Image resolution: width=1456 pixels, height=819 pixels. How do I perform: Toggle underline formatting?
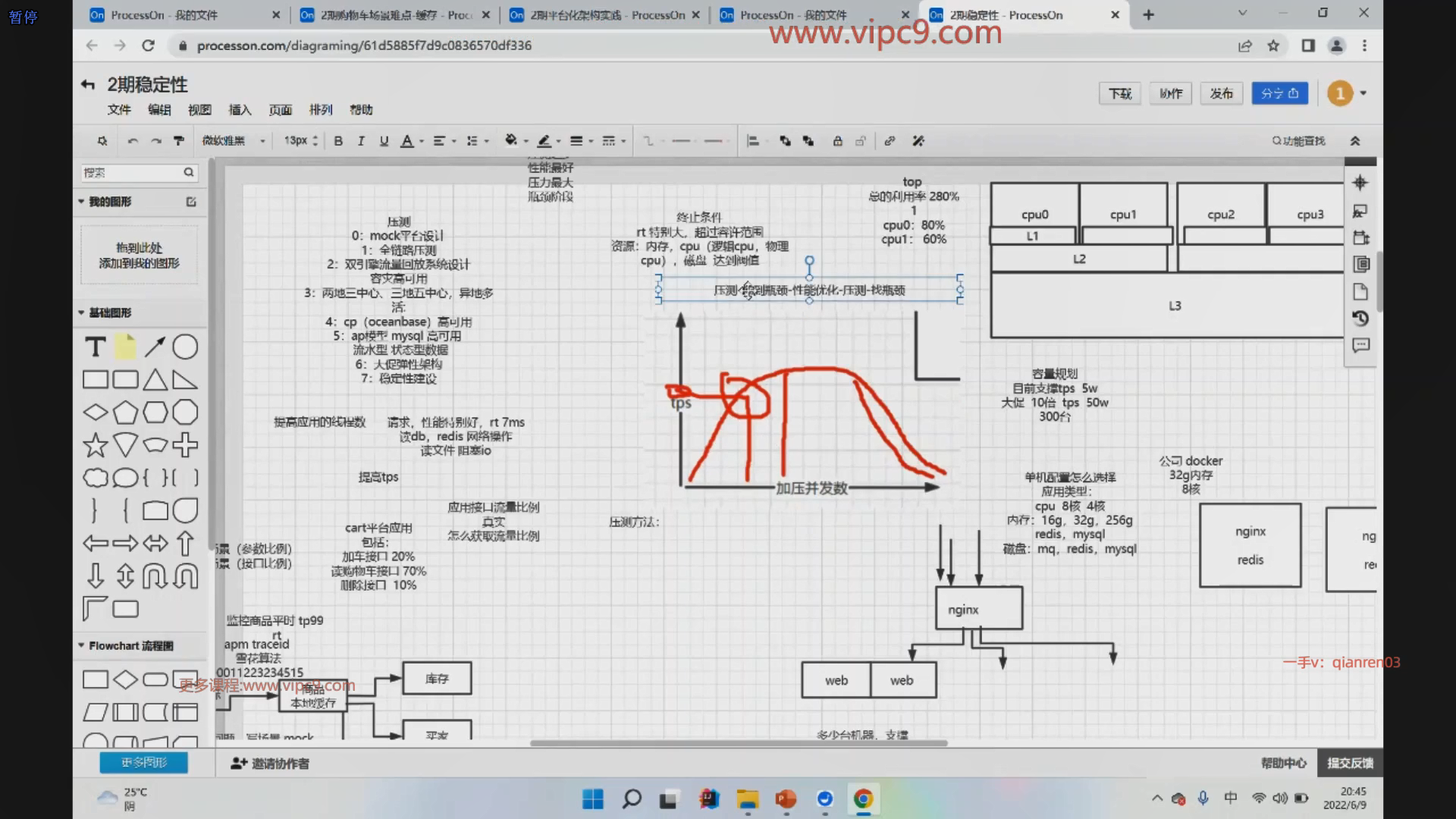pos(384,141)
